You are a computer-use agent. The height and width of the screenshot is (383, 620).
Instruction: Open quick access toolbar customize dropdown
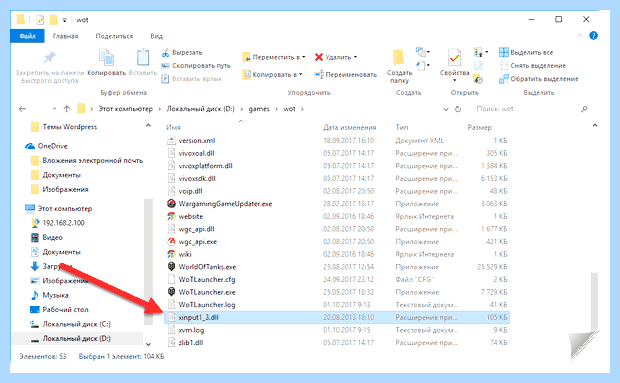coord(64,20)
